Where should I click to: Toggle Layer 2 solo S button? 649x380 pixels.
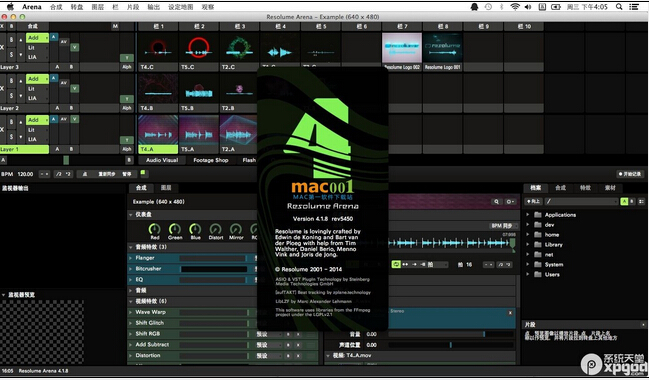11,95
